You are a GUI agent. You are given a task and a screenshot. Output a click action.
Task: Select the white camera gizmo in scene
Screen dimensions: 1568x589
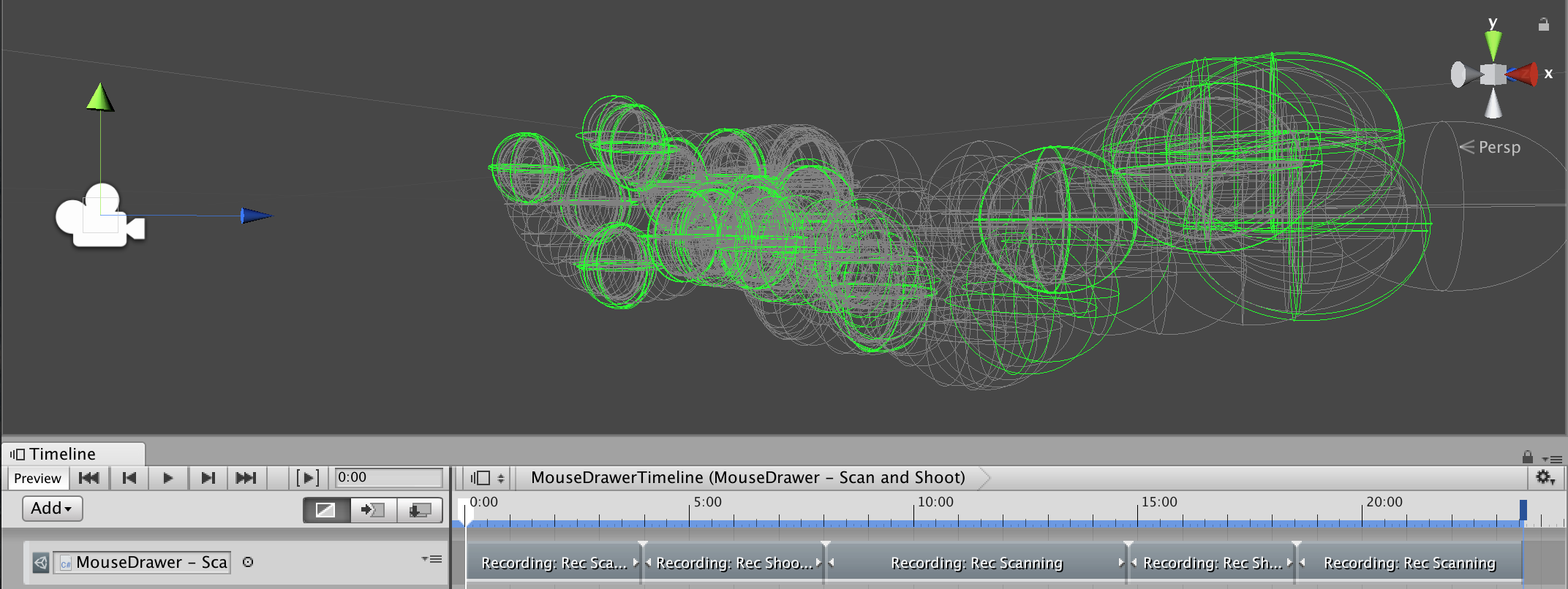[x=100, y=216]
